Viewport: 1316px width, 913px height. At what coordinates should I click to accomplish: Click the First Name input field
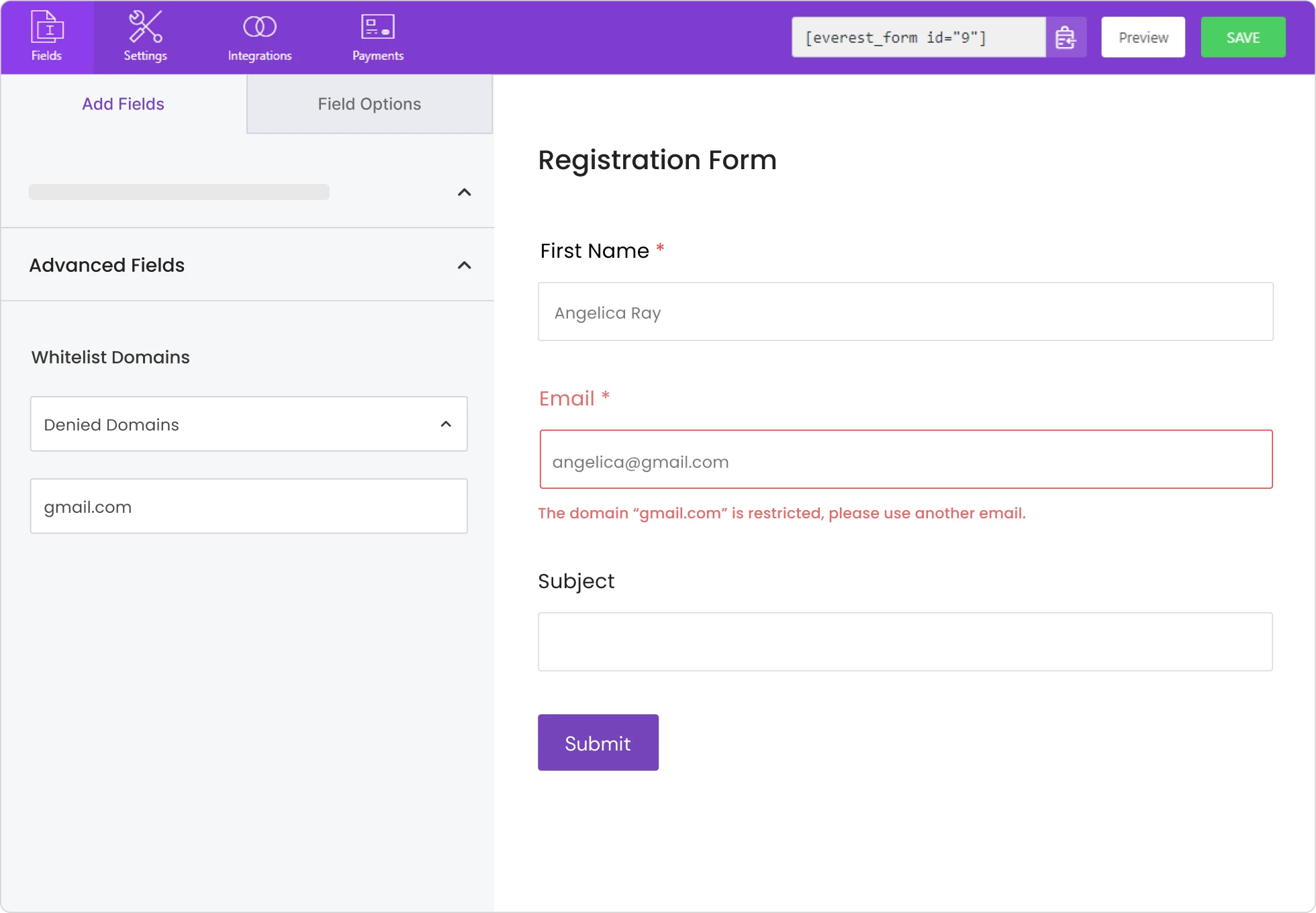[905, 311]
